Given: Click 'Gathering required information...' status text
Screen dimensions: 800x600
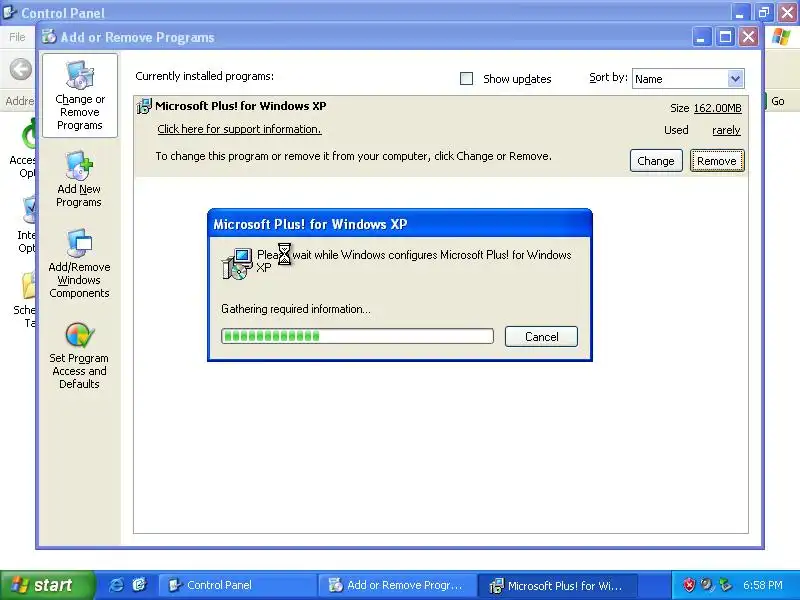Looking at the screenshot, I should coord(296,309).
